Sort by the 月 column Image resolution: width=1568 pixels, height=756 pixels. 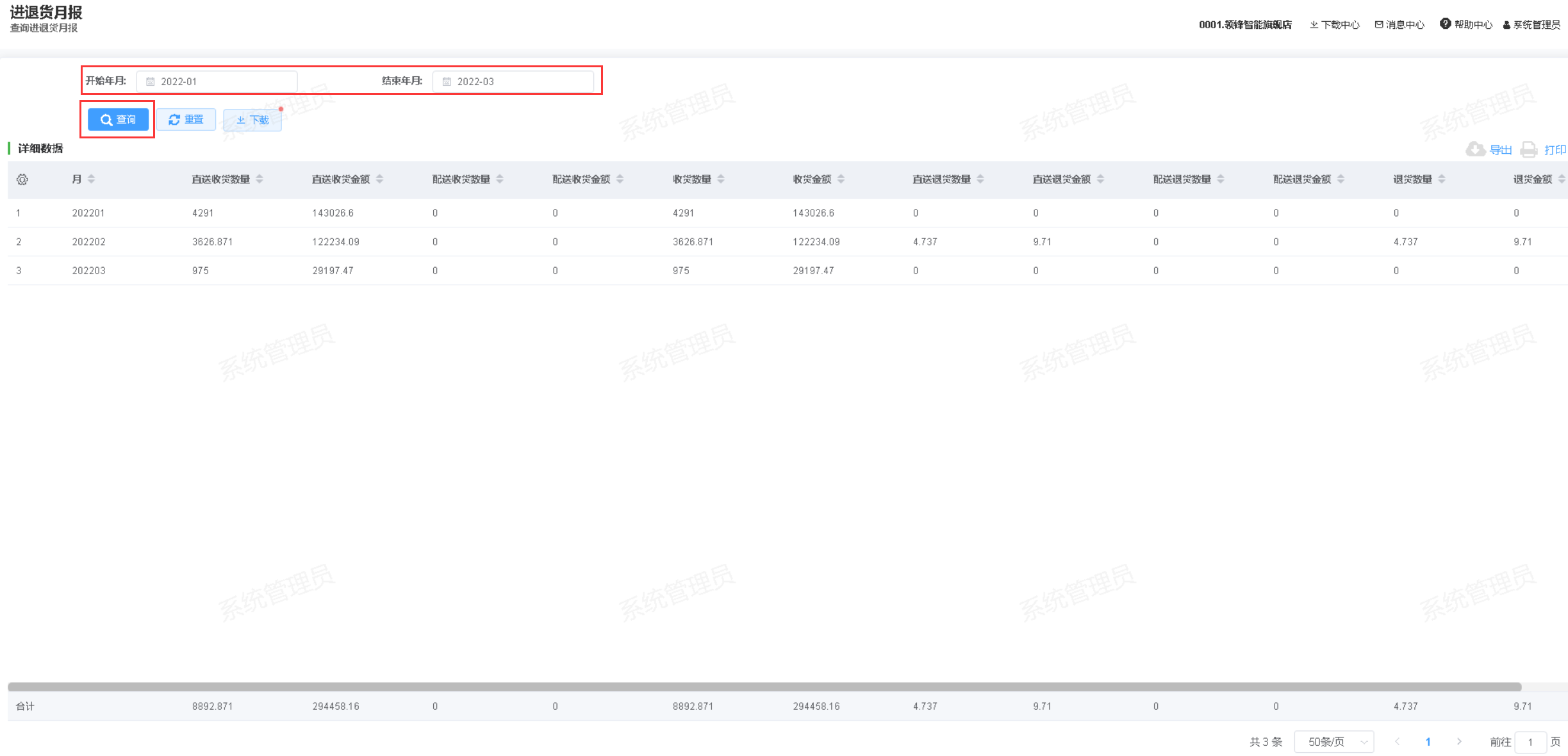point(91,179)
